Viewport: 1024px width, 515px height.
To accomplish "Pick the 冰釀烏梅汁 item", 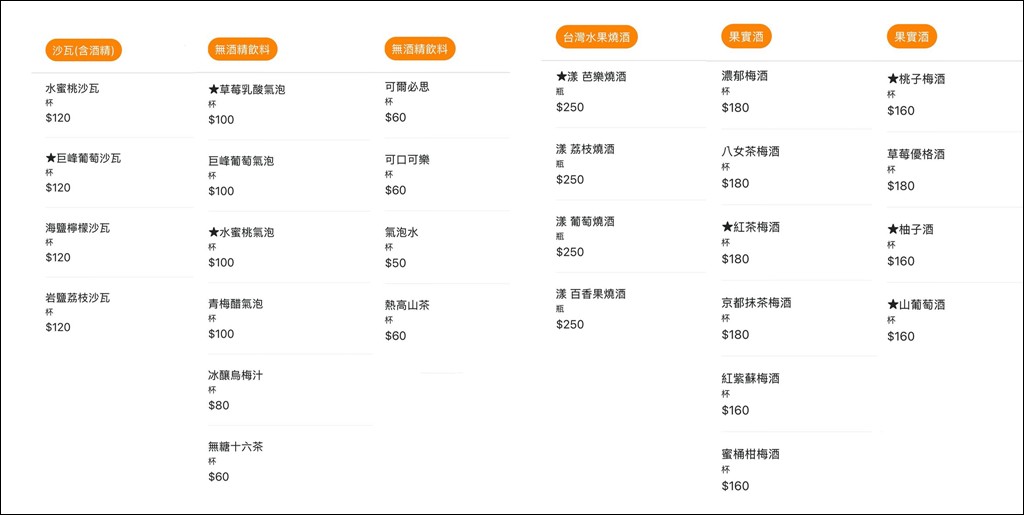I will click(x=235, y=375).
